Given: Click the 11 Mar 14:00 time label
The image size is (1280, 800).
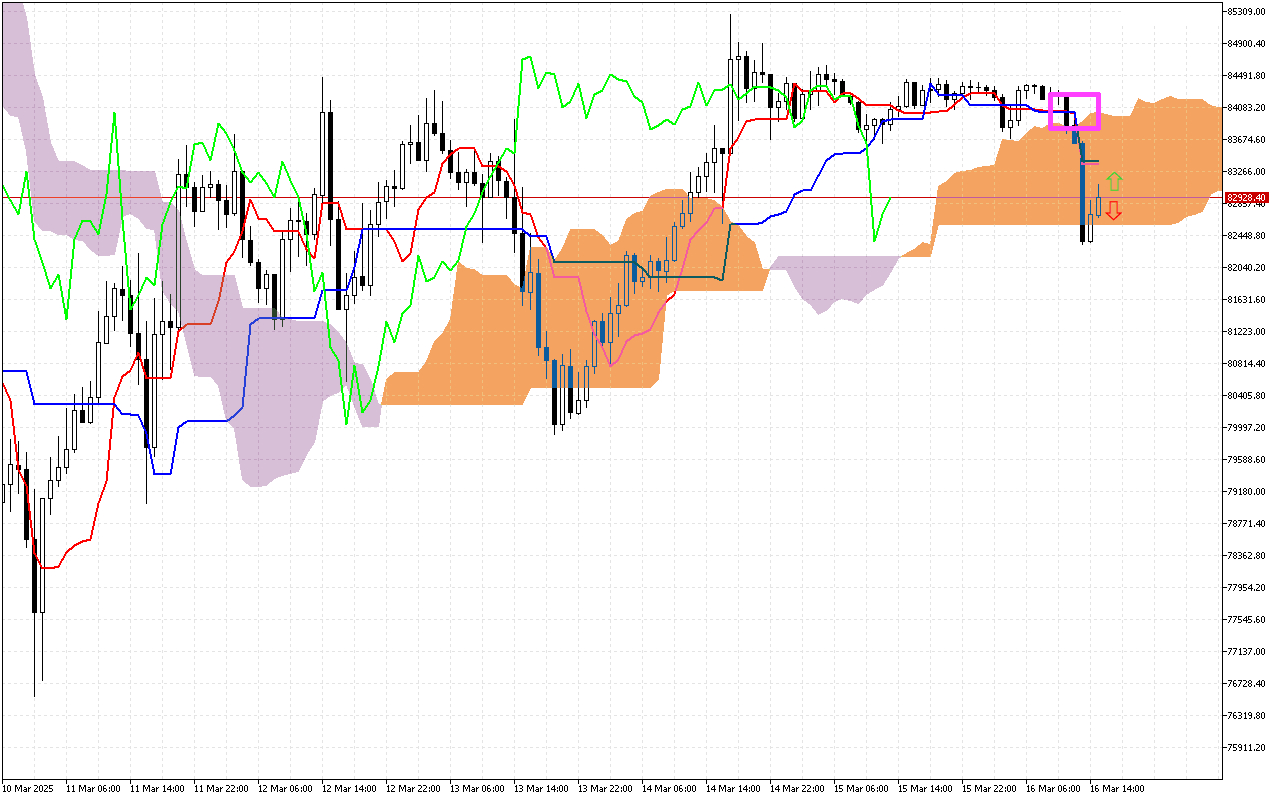Looking at the screenshot, I should [x=157, y=789].
